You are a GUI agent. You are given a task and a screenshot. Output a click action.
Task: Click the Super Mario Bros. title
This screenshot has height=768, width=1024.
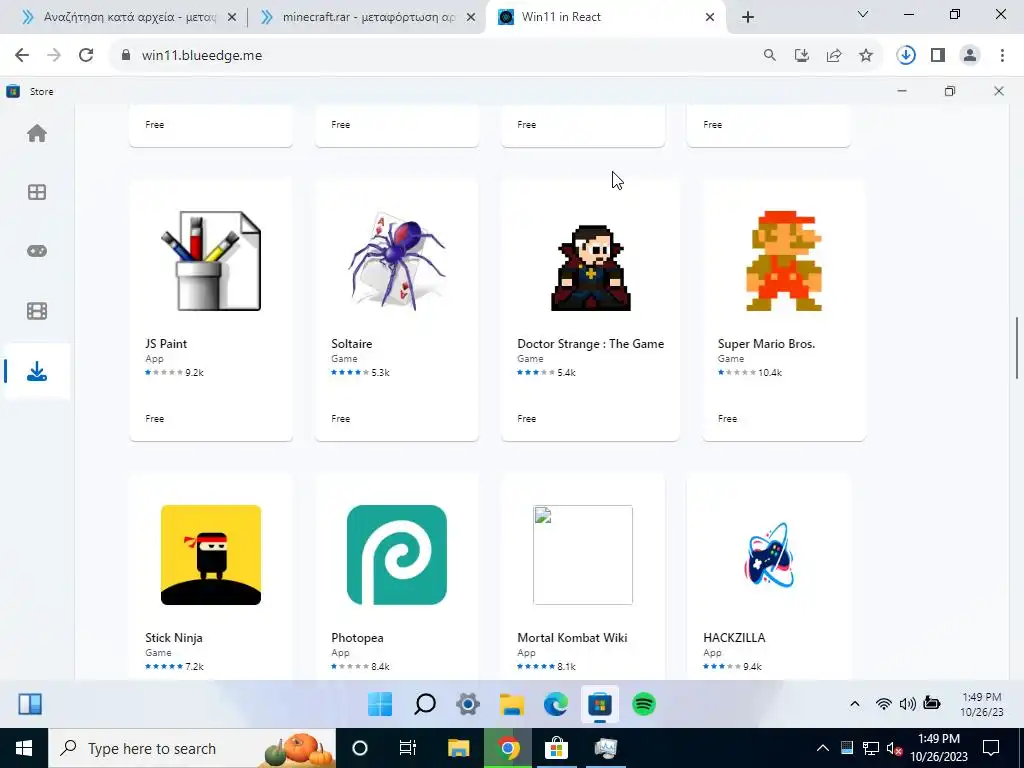click(766, 344)
